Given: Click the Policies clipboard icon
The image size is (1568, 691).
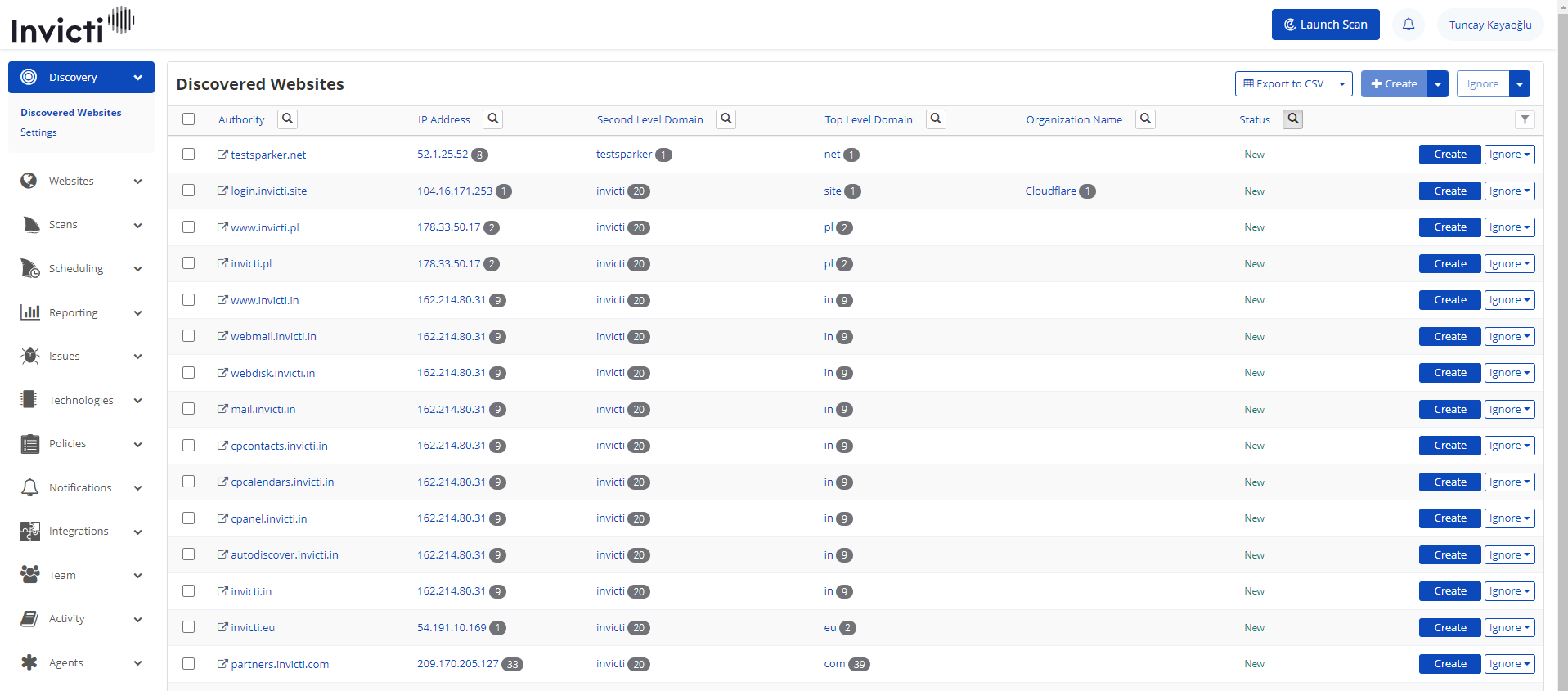Looking at the screenshot, I should (30, 444).
